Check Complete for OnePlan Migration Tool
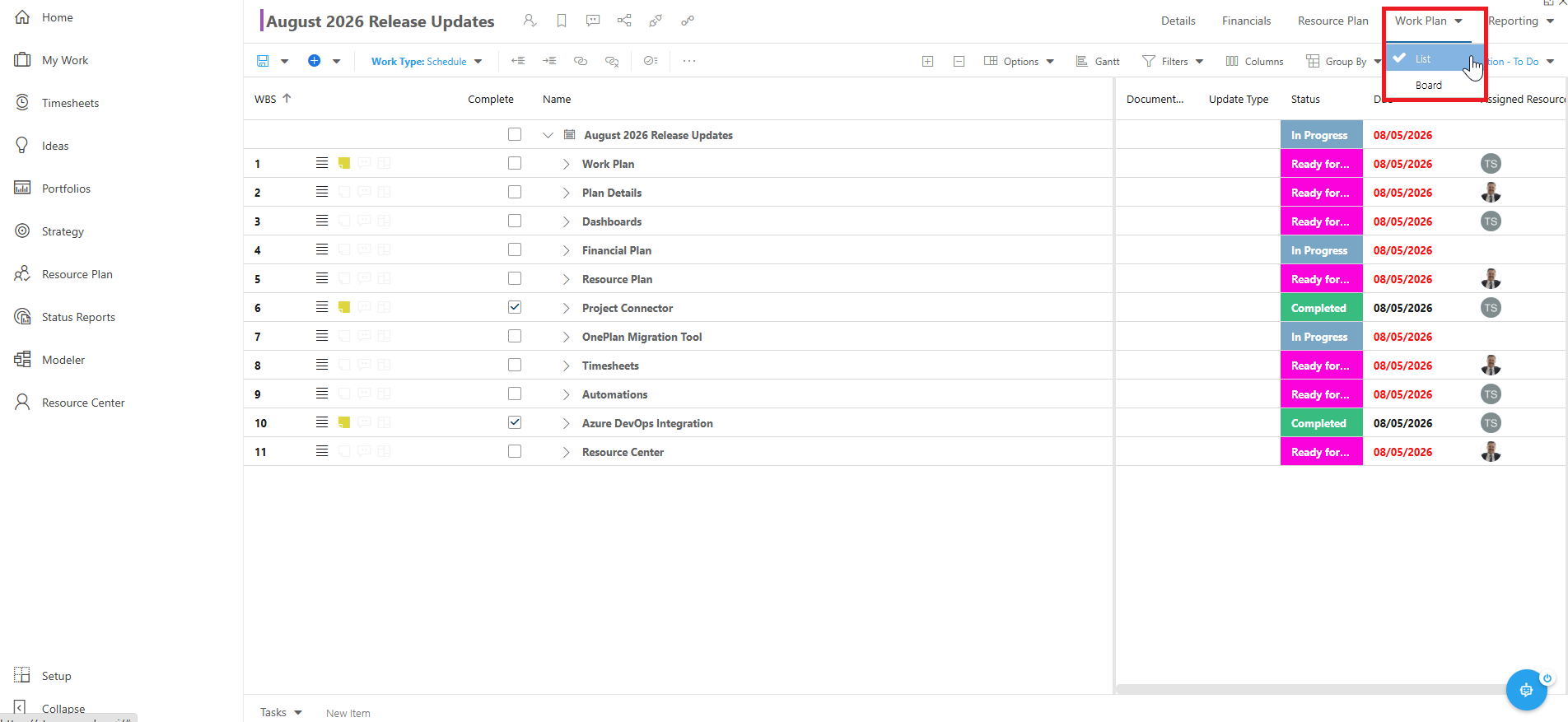This screenshot has width=1568, height=722. [515, 336]
